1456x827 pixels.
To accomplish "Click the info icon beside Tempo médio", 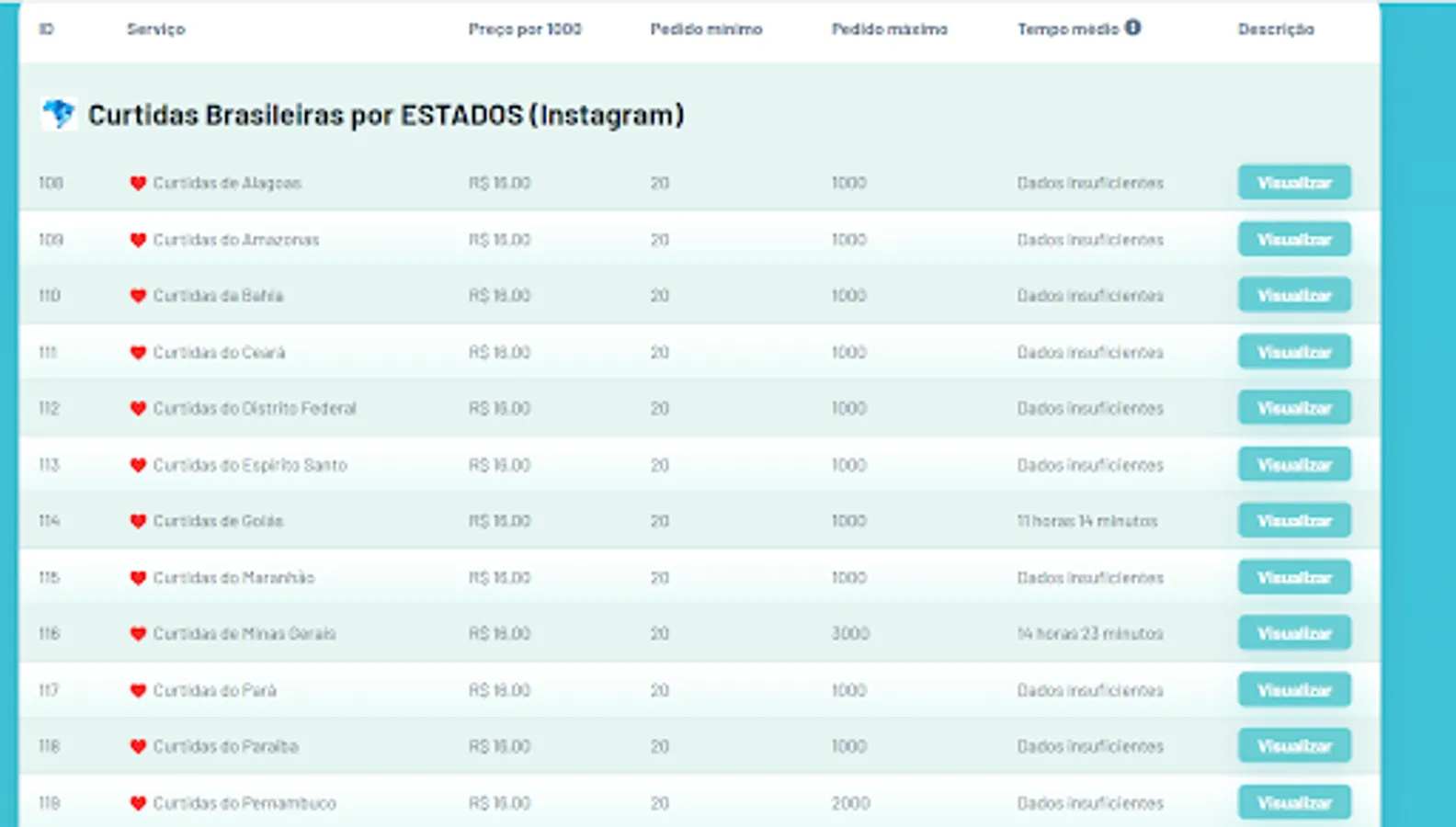I will click(x=1132, y=28).
